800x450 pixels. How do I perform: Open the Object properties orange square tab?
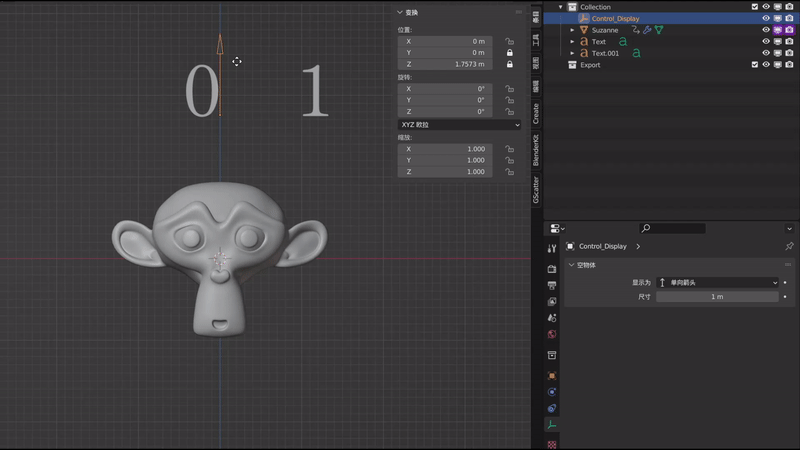tap(552, 376)
